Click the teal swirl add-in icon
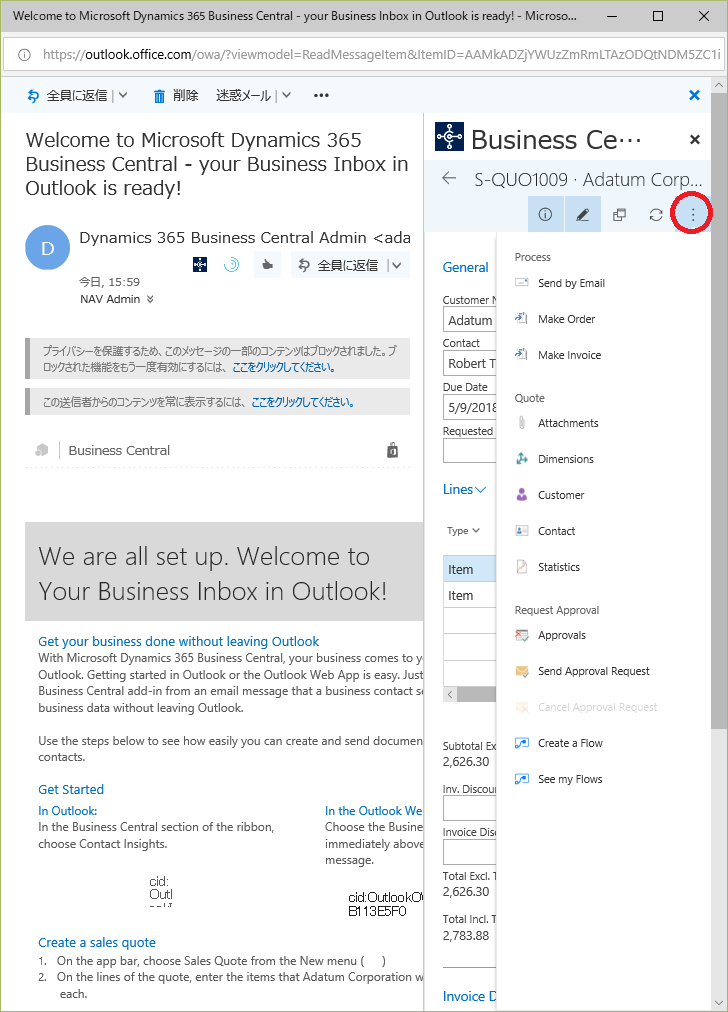The height and width of the screenshot is (1012, 728). tap(231, 265)
